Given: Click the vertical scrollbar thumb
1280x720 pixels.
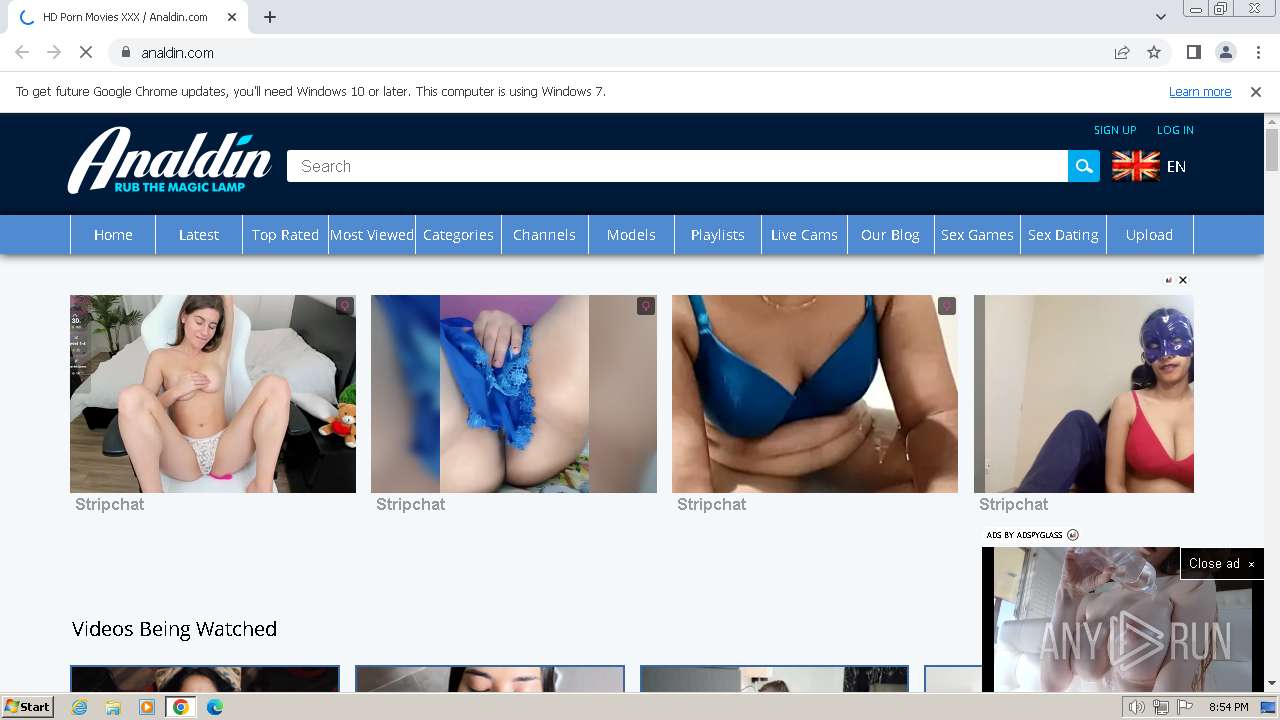Looking at the screenshot, I should (x=1272, y=150).
